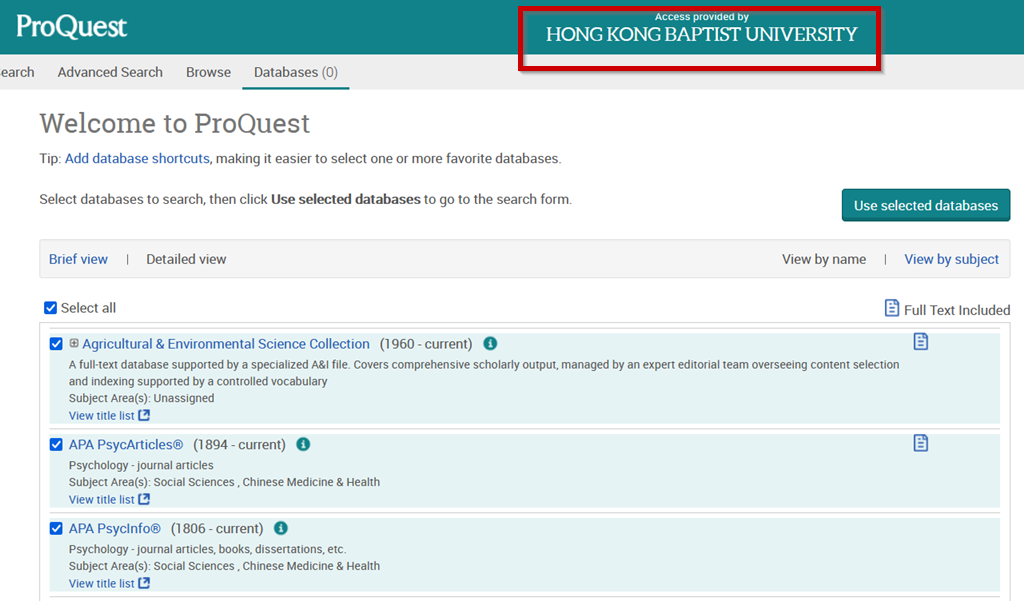Switch sorting with View by name

tap(824, 258)
